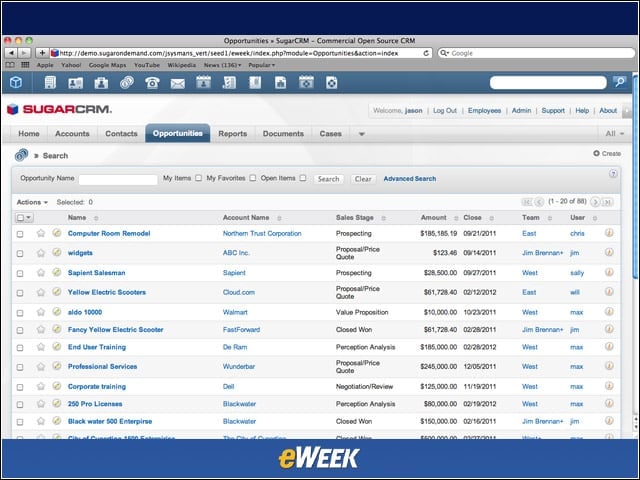
Task: Sort by the Account Name column arrows
Action: 279,218
